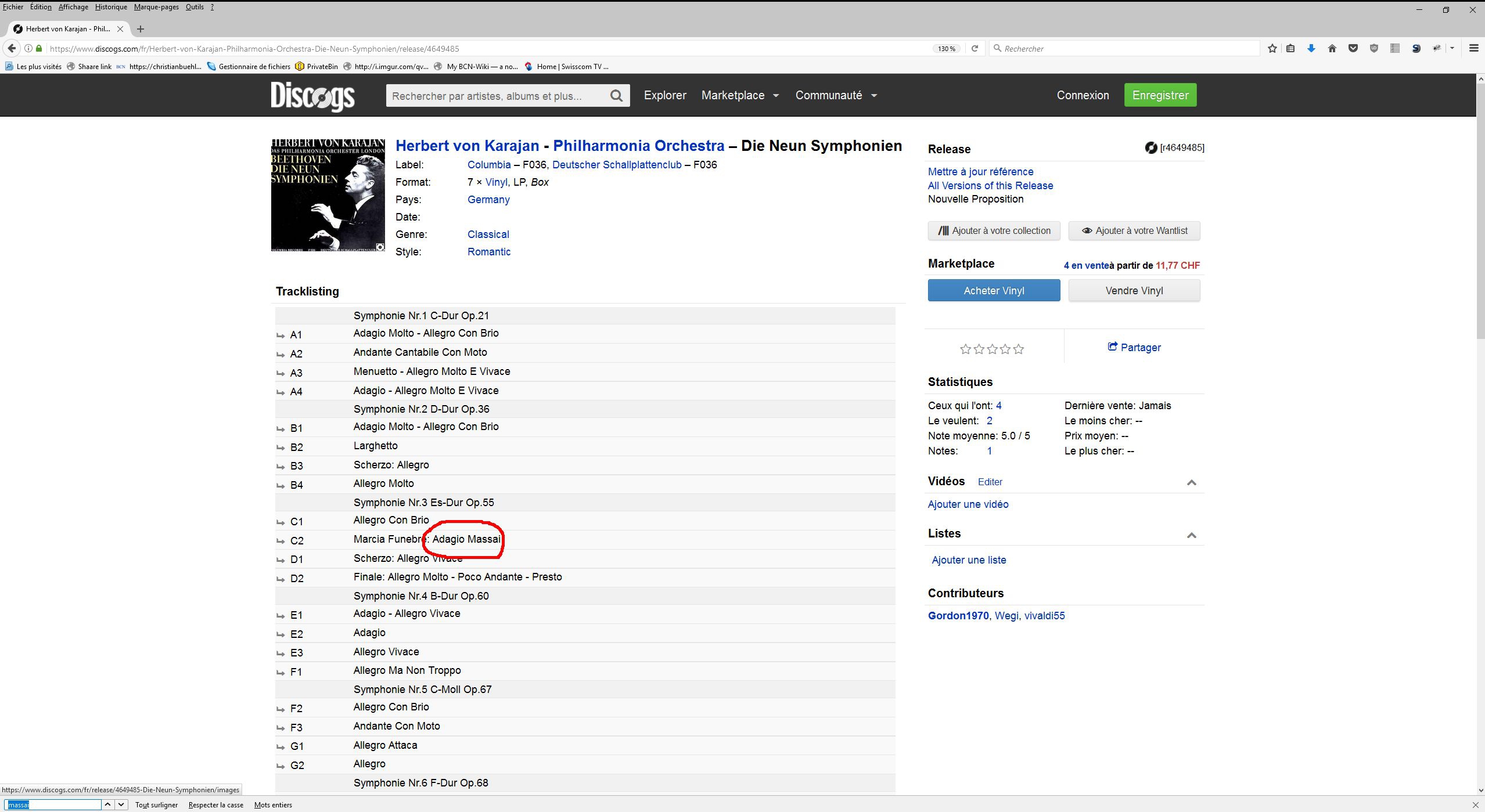Open the bookmarks list icon

tap(1290, 48)
